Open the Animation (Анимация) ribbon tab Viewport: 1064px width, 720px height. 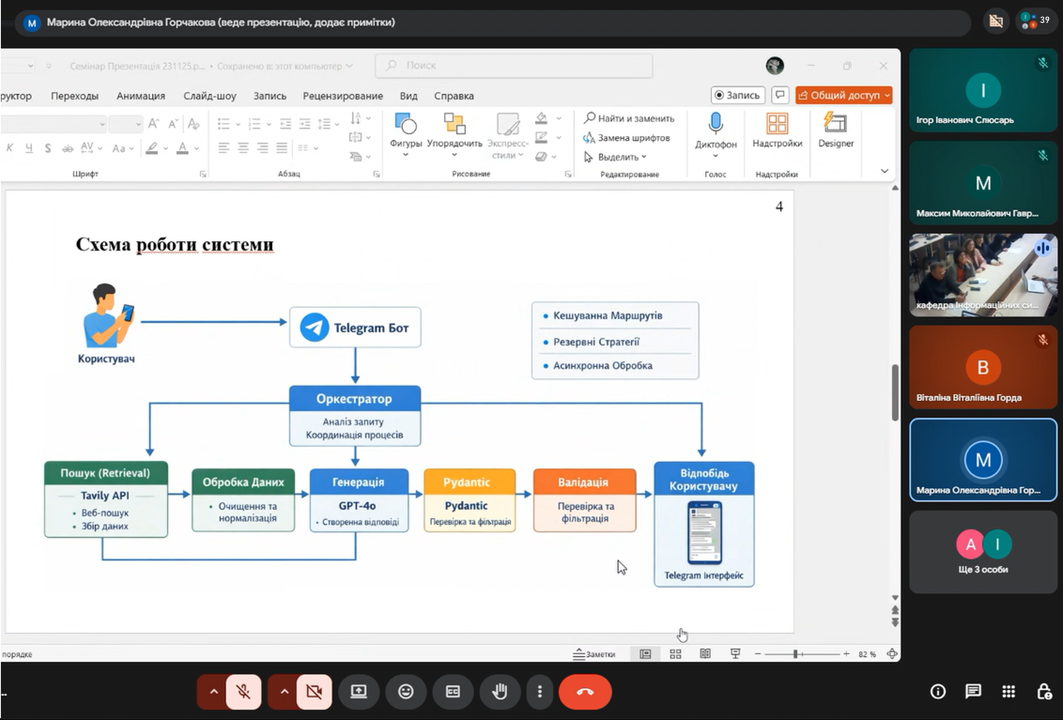coord(140,96)
